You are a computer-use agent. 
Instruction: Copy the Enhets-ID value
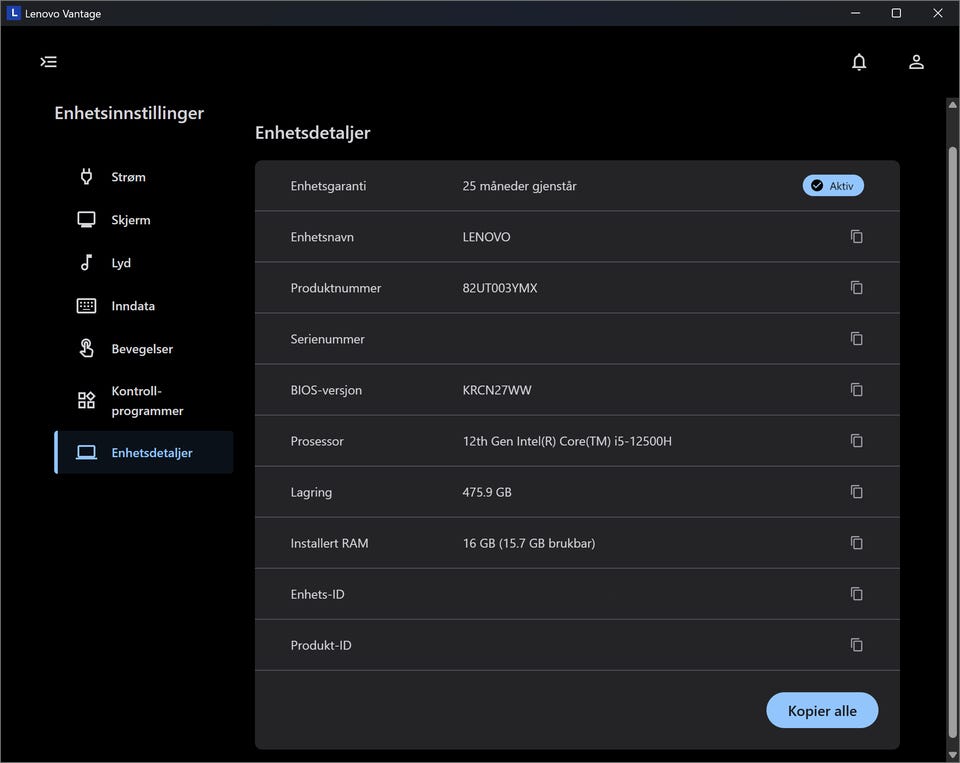coord(856,594)
